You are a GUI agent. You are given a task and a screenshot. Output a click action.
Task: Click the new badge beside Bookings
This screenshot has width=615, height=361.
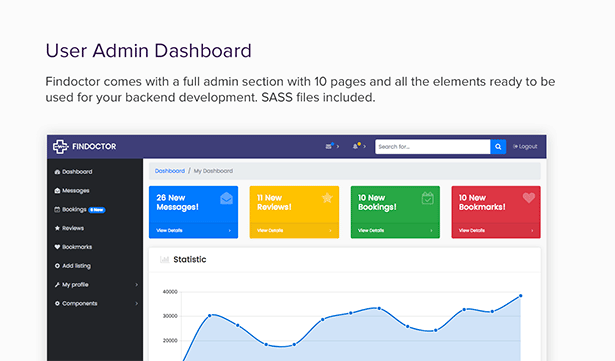coord(97,210)
